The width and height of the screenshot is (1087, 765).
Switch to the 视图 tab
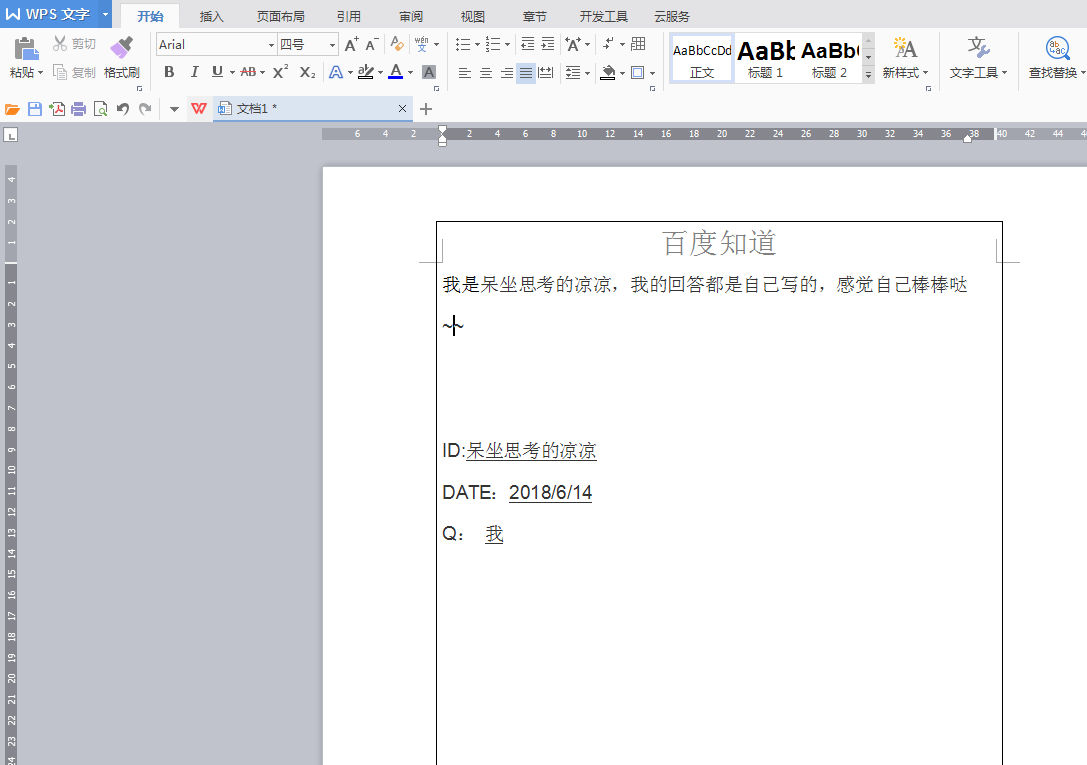[473, 16]
